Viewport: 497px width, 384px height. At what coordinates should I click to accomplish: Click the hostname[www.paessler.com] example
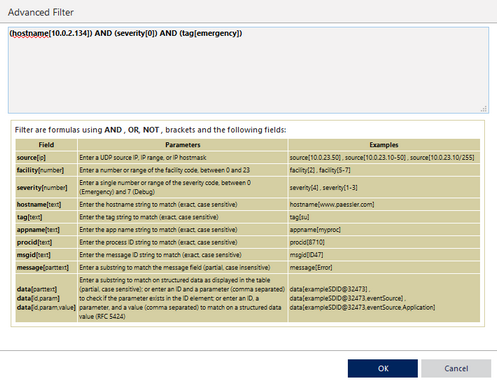coord(332,204)
